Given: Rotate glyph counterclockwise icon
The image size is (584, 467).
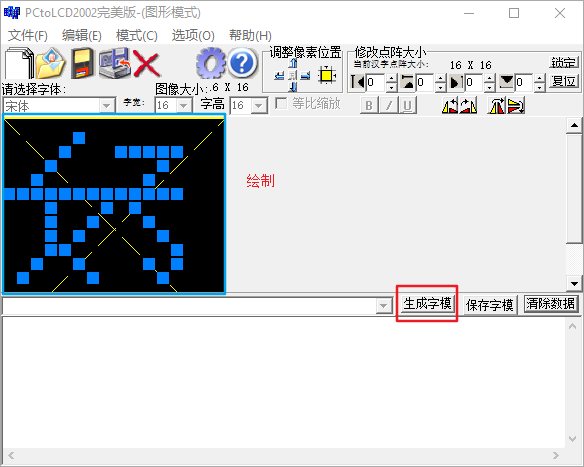Looking at the screenshot, I should [x=450, y=105].
